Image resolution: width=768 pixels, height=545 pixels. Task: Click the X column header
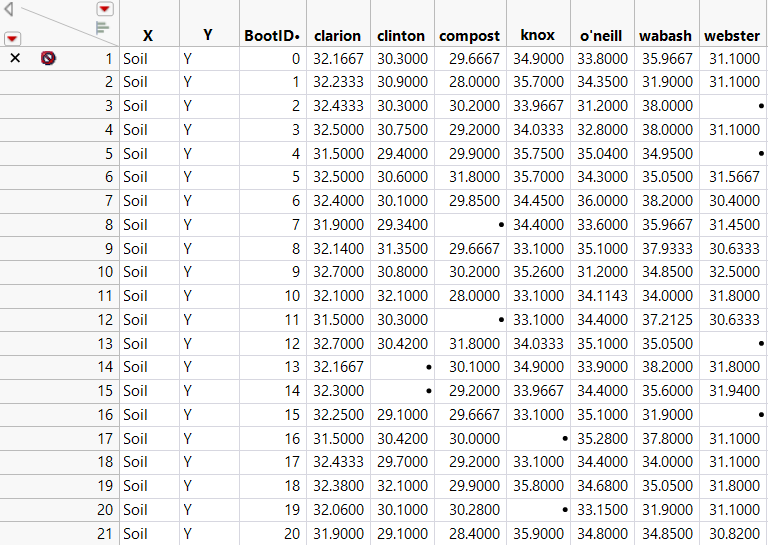[148, 35]
